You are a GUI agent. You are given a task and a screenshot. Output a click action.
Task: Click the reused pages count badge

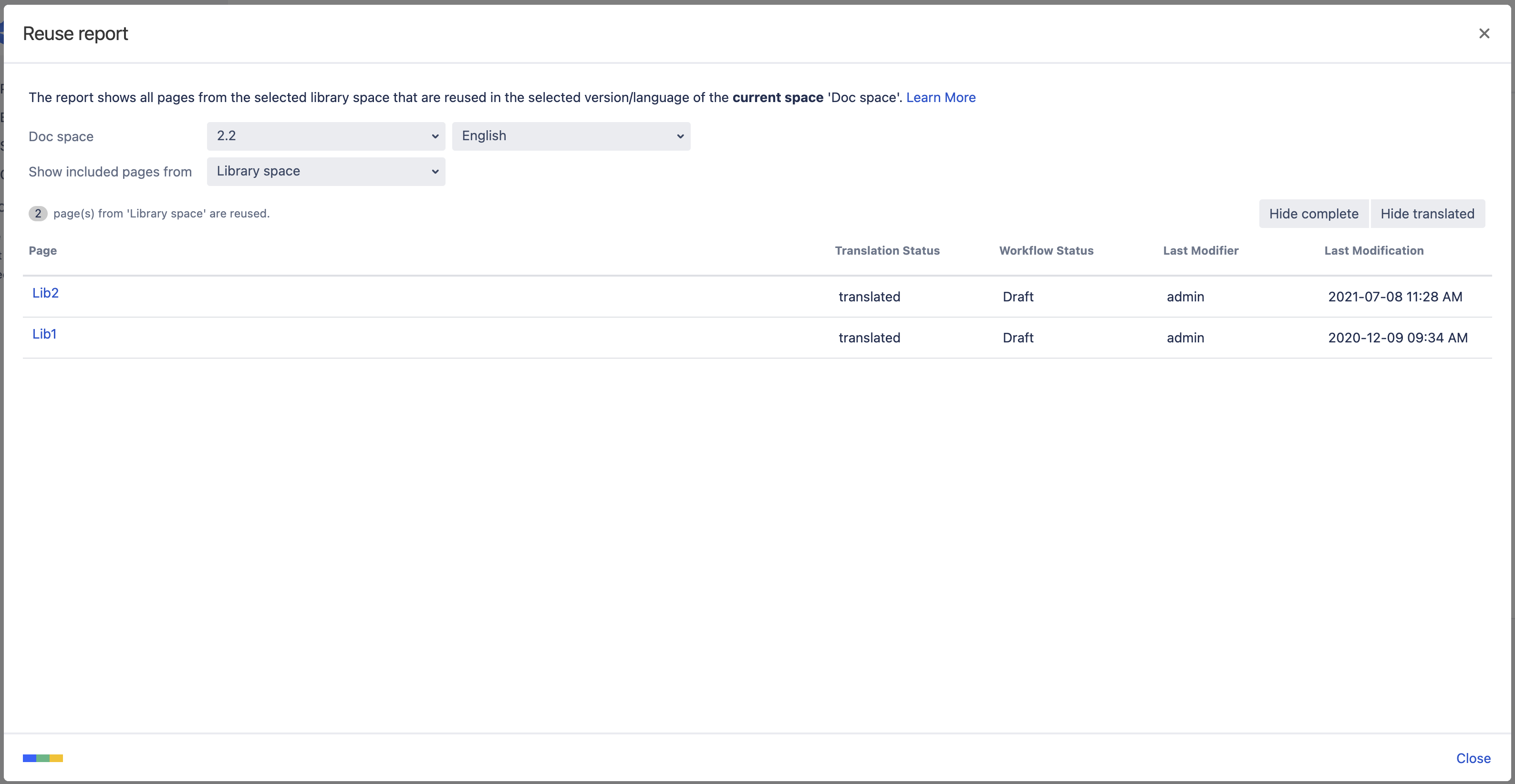tap(38, 214)
